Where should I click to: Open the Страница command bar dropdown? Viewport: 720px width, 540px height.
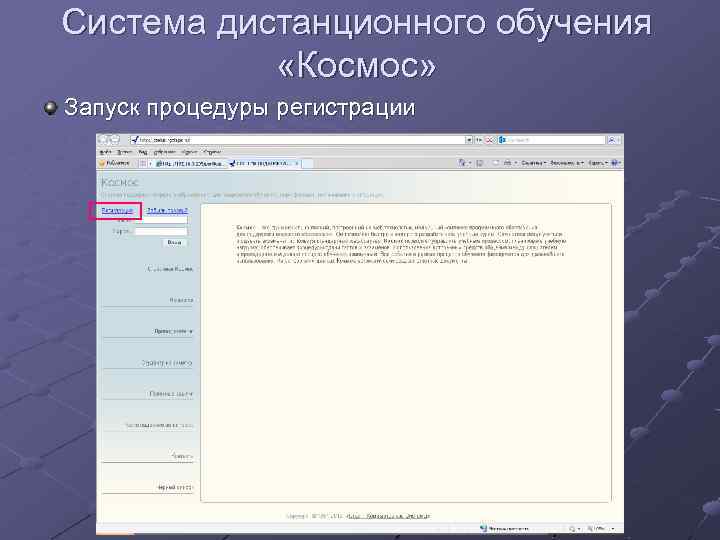tap(534, 163)
